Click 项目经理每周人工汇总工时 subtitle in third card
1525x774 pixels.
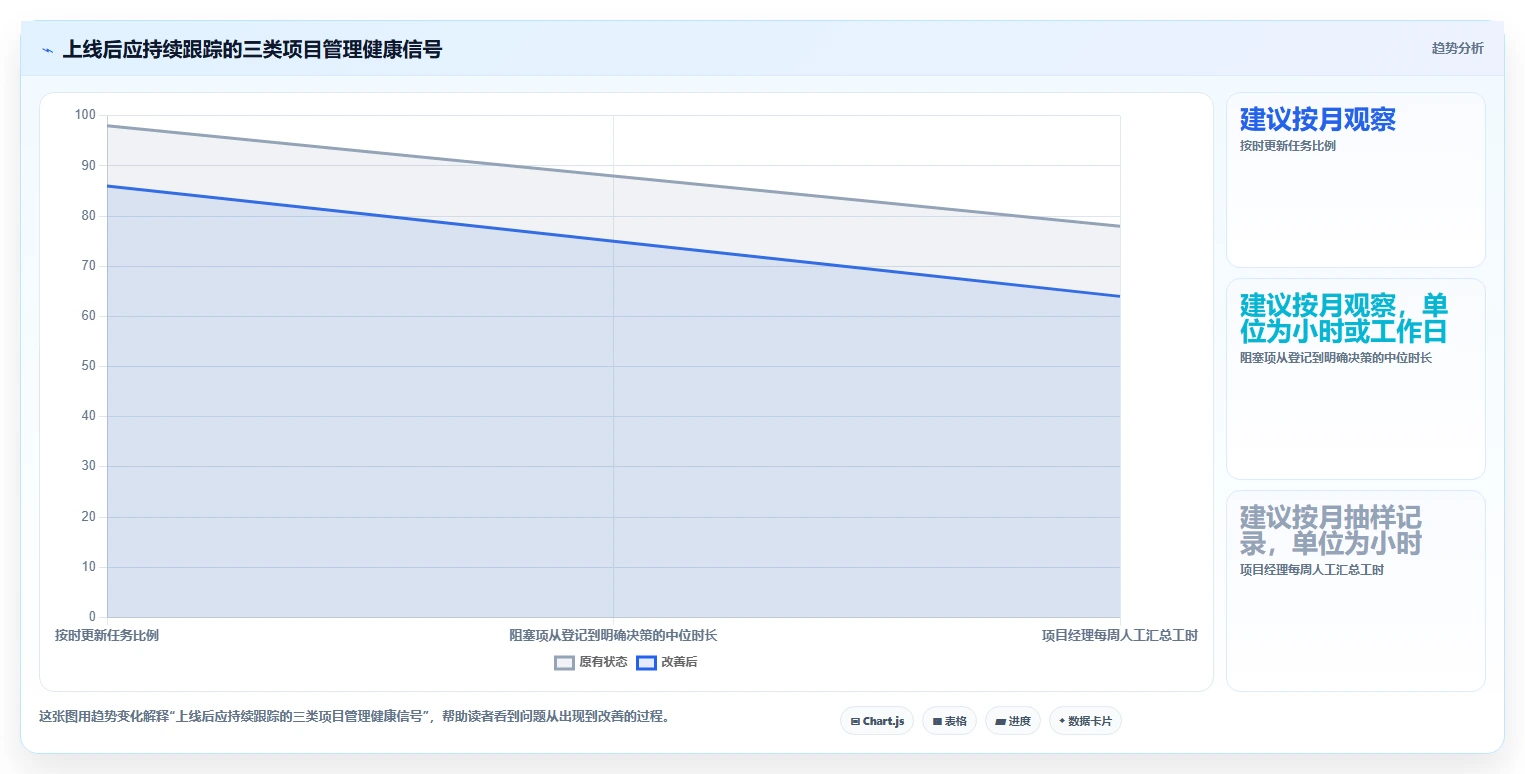[1312, 570]
